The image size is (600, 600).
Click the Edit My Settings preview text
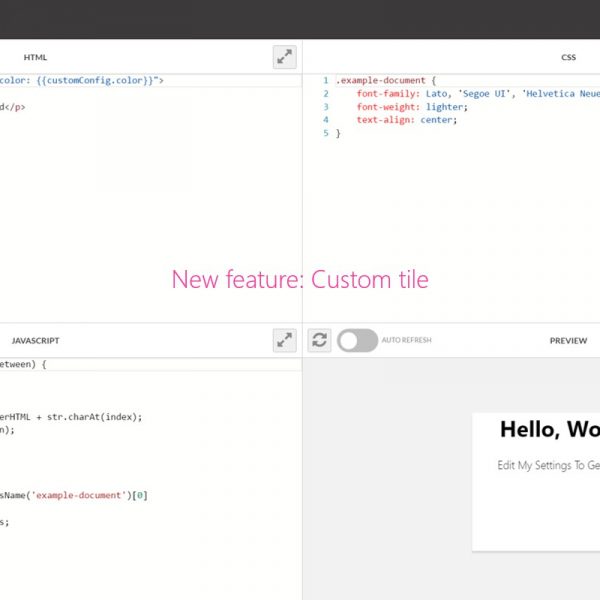click(548, 465)
